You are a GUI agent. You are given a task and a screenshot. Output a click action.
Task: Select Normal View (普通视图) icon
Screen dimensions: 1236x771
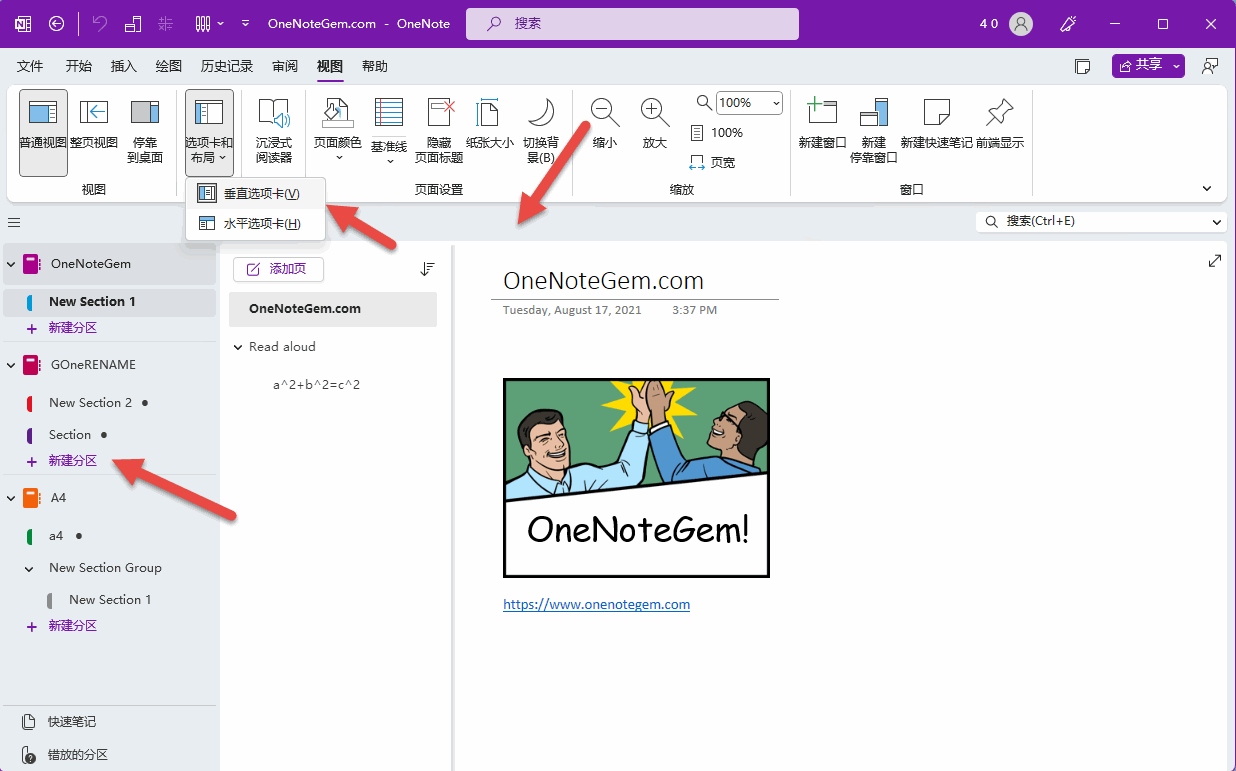[43, 132]
